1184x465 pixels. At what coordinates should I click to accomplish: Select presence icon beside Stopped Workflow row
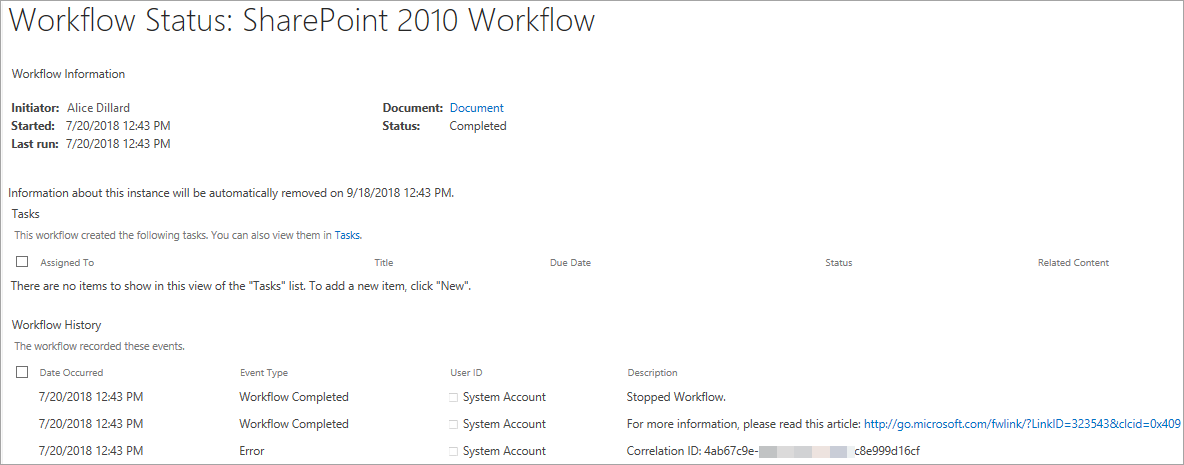coord(454,397)
